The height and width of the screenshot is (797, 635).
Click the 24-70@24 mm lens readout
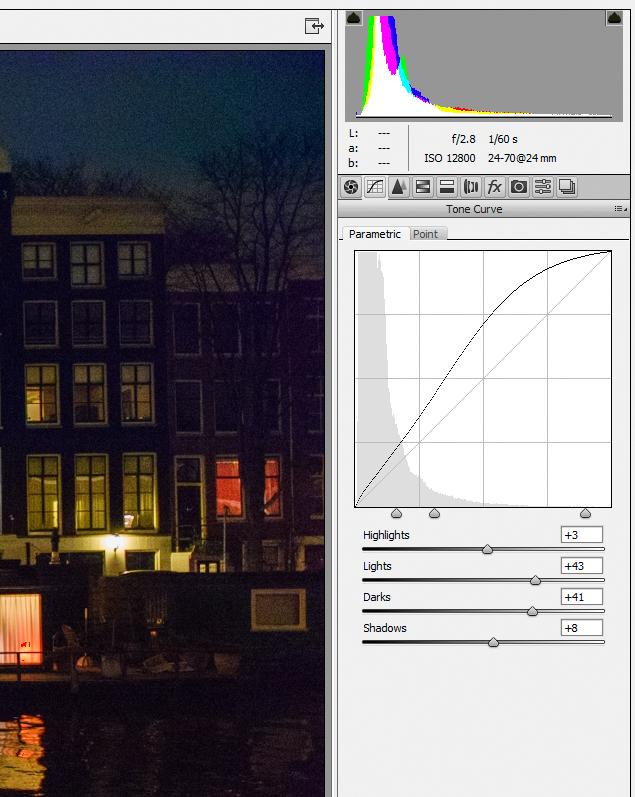pyautogui.click(x=522, y=158)
